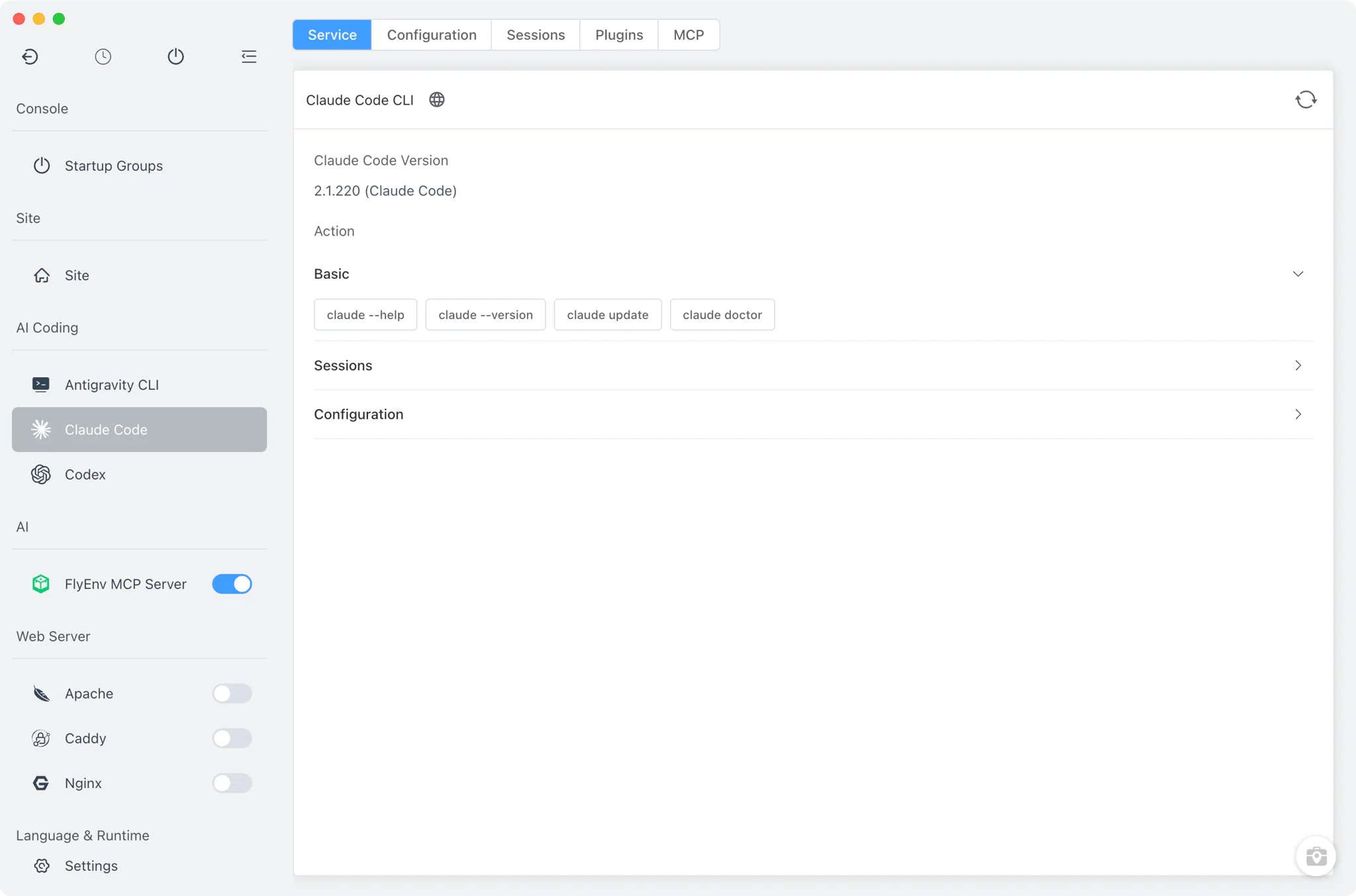Image resolution: width=1356 pixels, height=896 pixels.
Task: Click the Site item label in sidebar
Action: 77,275
